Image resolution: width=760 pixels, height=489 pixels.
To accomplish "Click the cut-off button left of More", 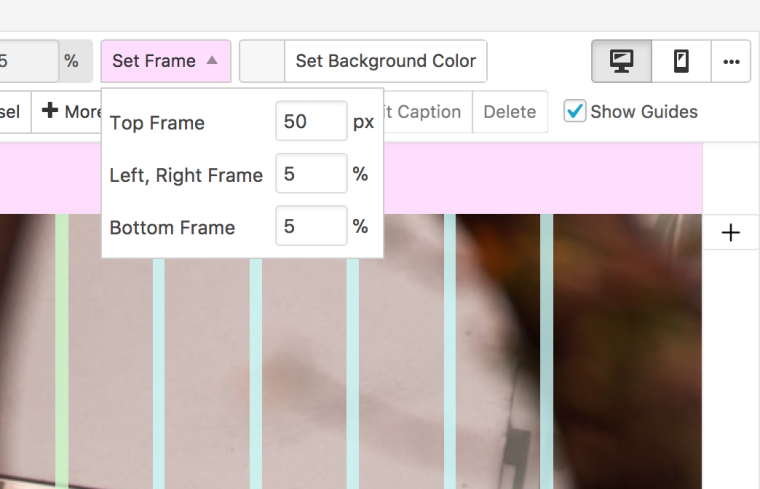I will coord(12,112).
